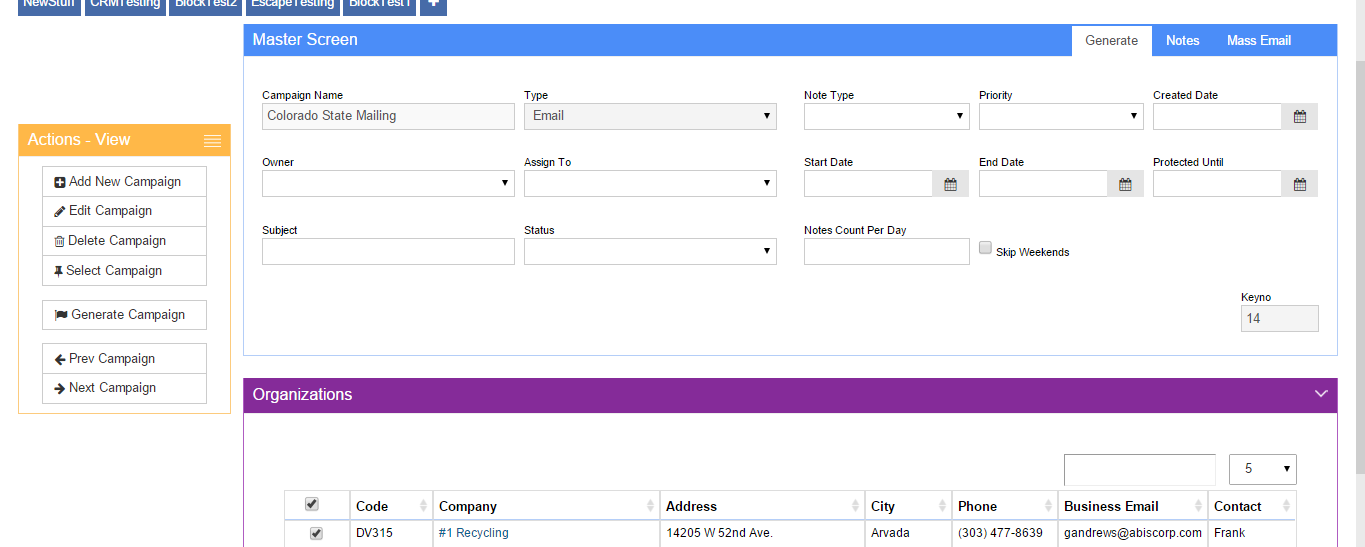Expand the Owner dropdown list

(x=388, y=184)
